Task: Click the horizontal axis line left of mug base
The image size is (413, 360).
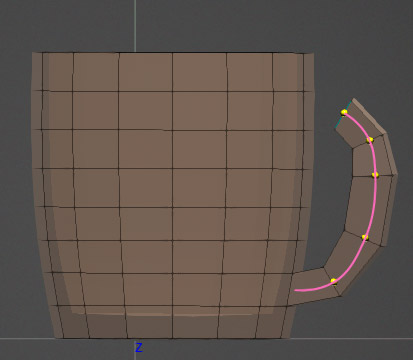Action: click(27, 339)
